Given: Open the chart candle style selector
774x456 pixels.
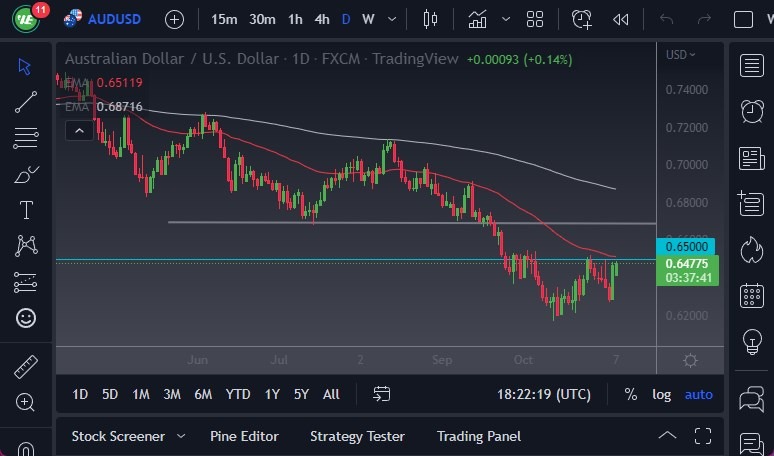Looking at the screenshot, I should point(431,19).
